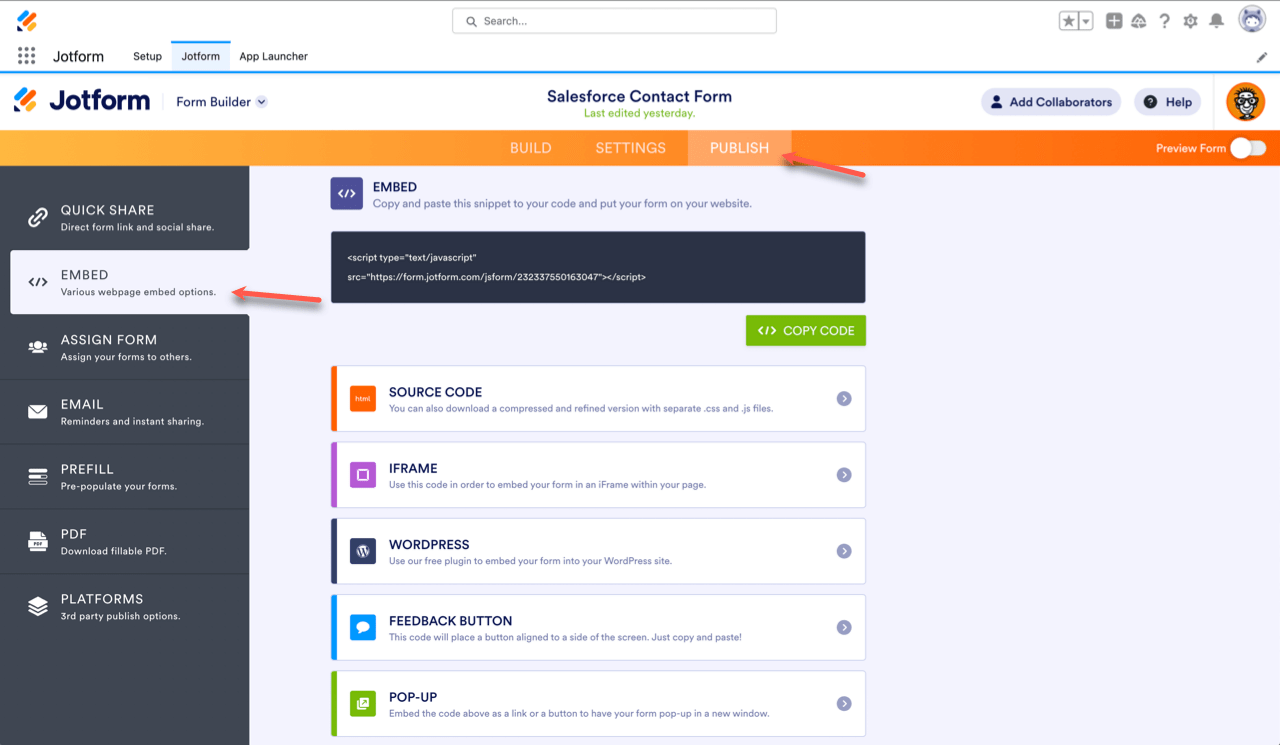The image size is (1280, 745).
Task: Click the Salesforce search field
Action: click(614, 21)
